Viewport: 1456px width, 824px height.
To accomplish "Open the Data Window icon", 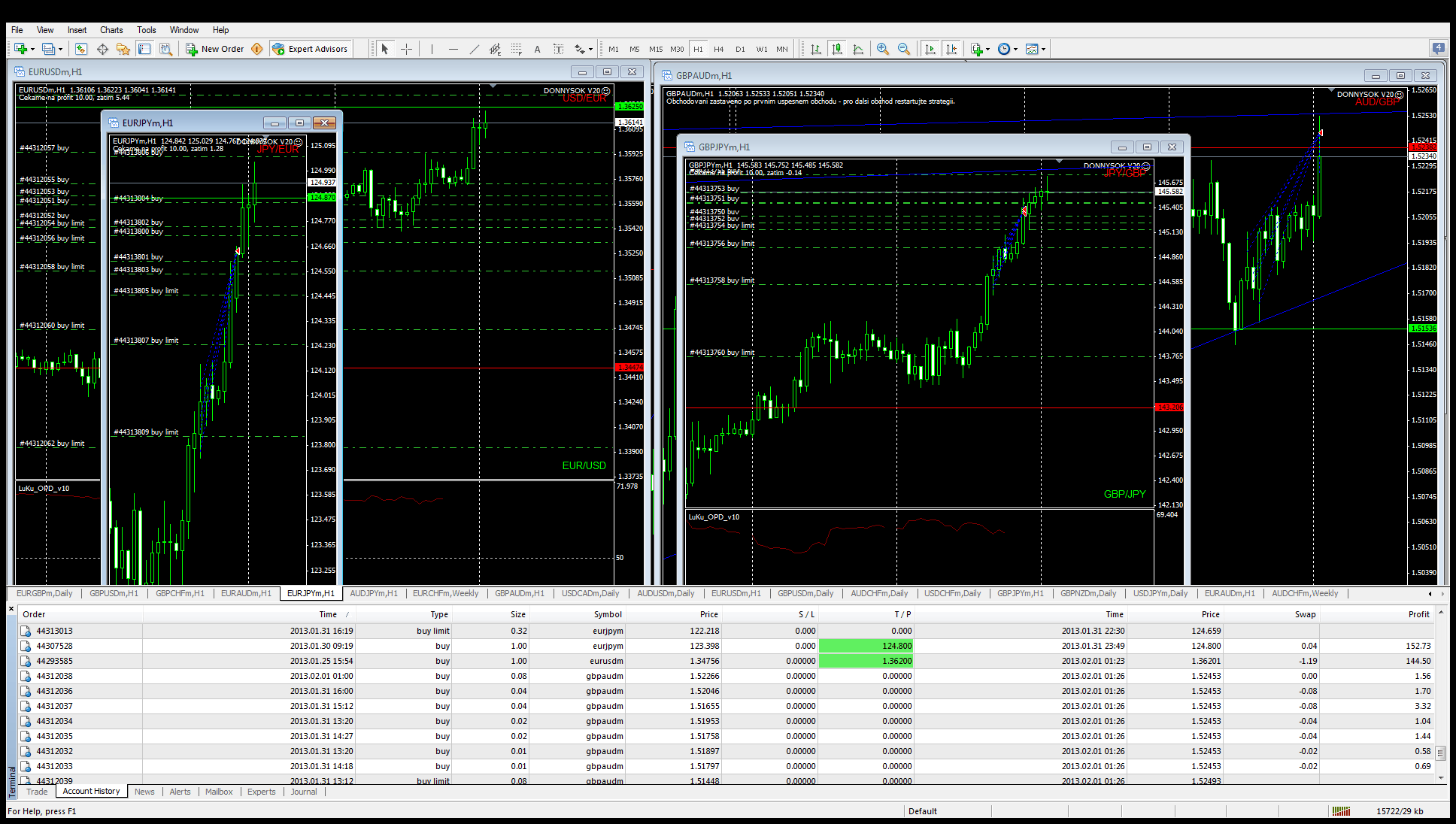I will pos(102,49).
